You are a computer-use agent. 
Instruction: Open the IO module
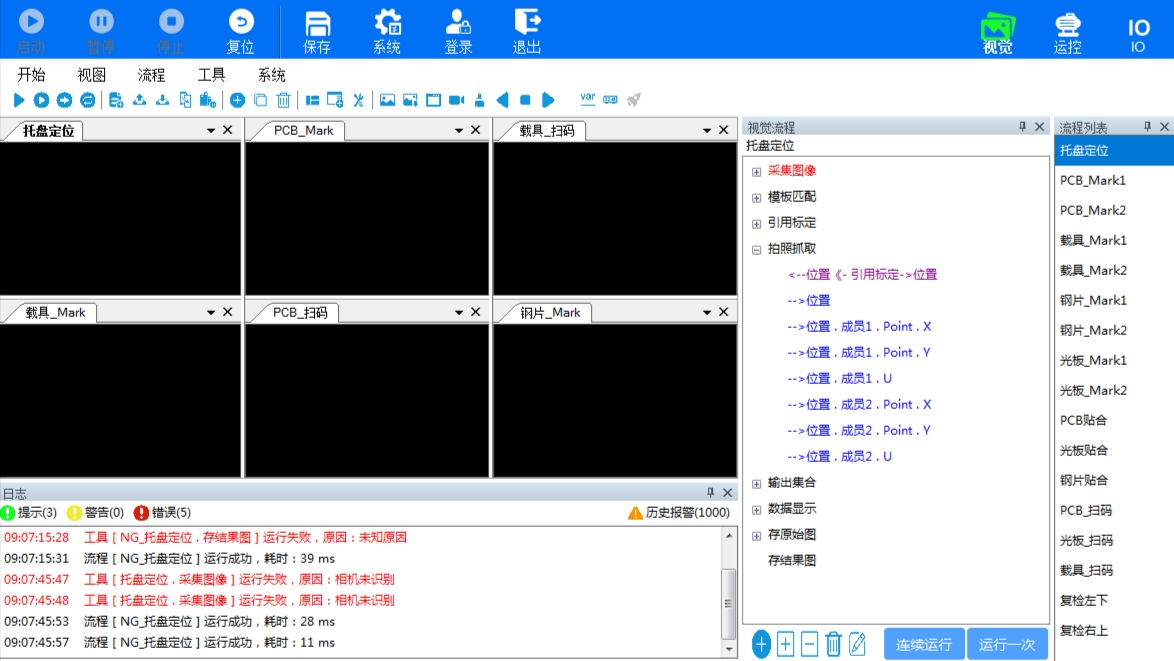(1138, 34)
